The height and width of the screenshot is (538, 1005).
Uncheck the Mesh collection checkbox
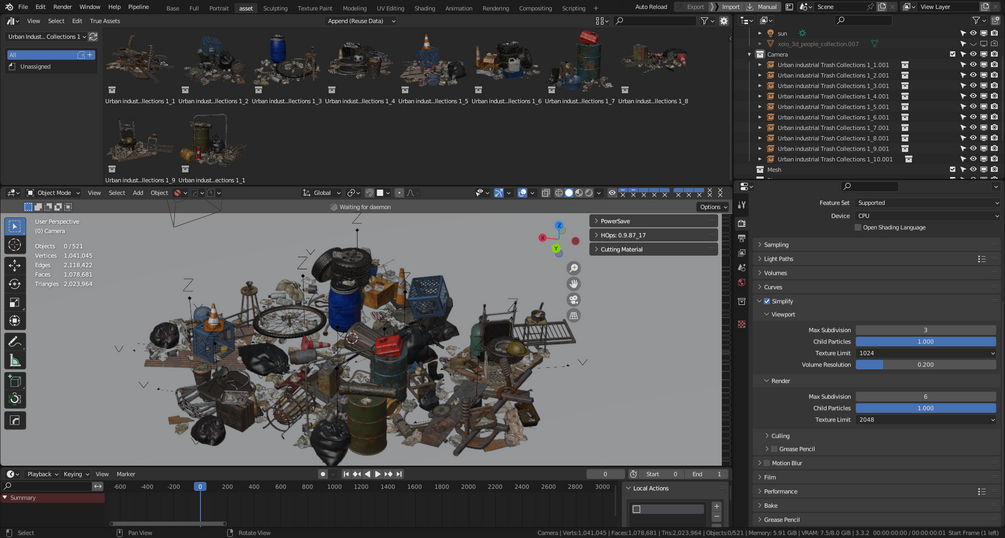coord(952,170)
